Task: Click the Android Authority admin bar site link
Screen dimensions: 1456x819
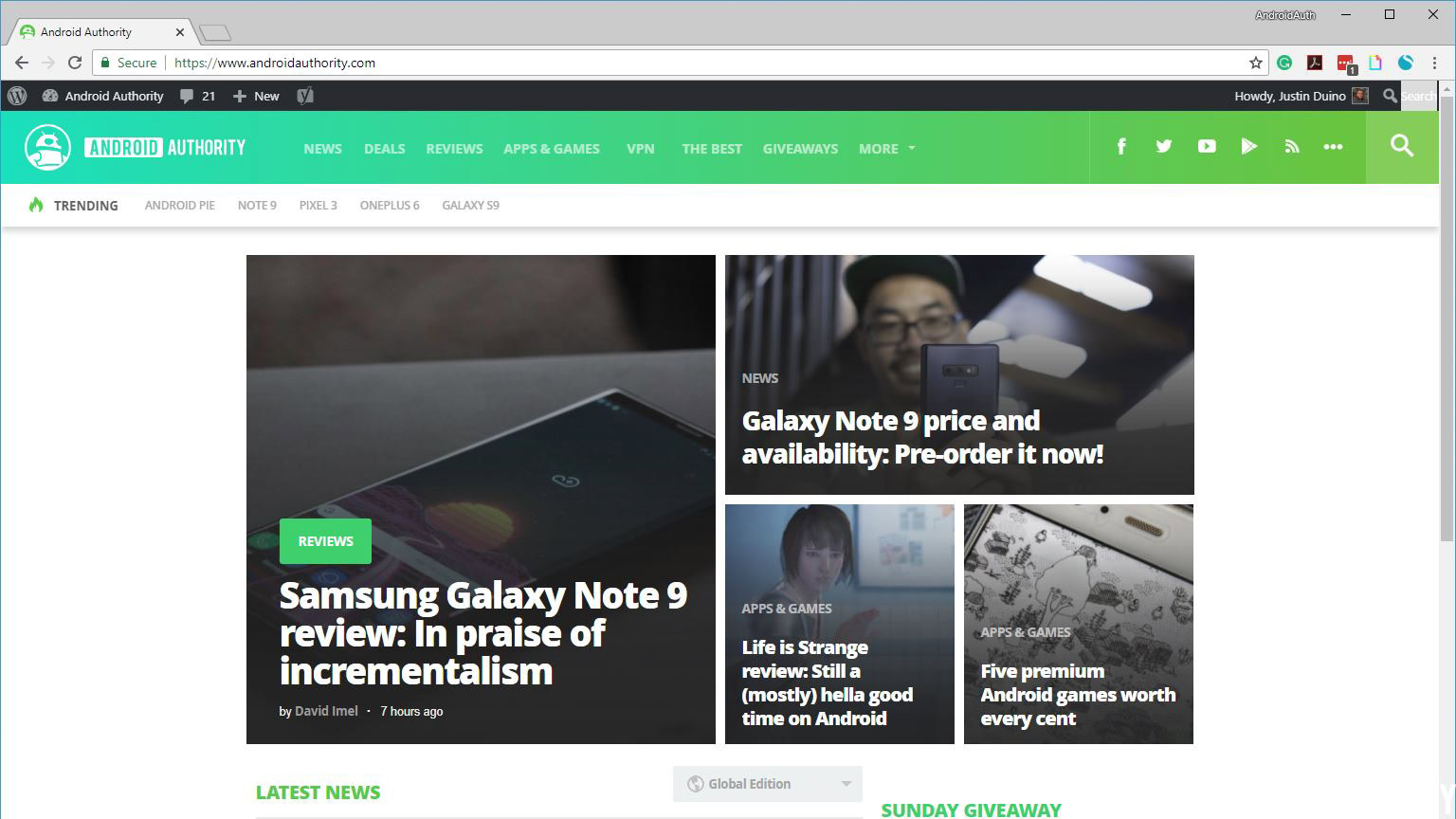Action: (103, 96)
